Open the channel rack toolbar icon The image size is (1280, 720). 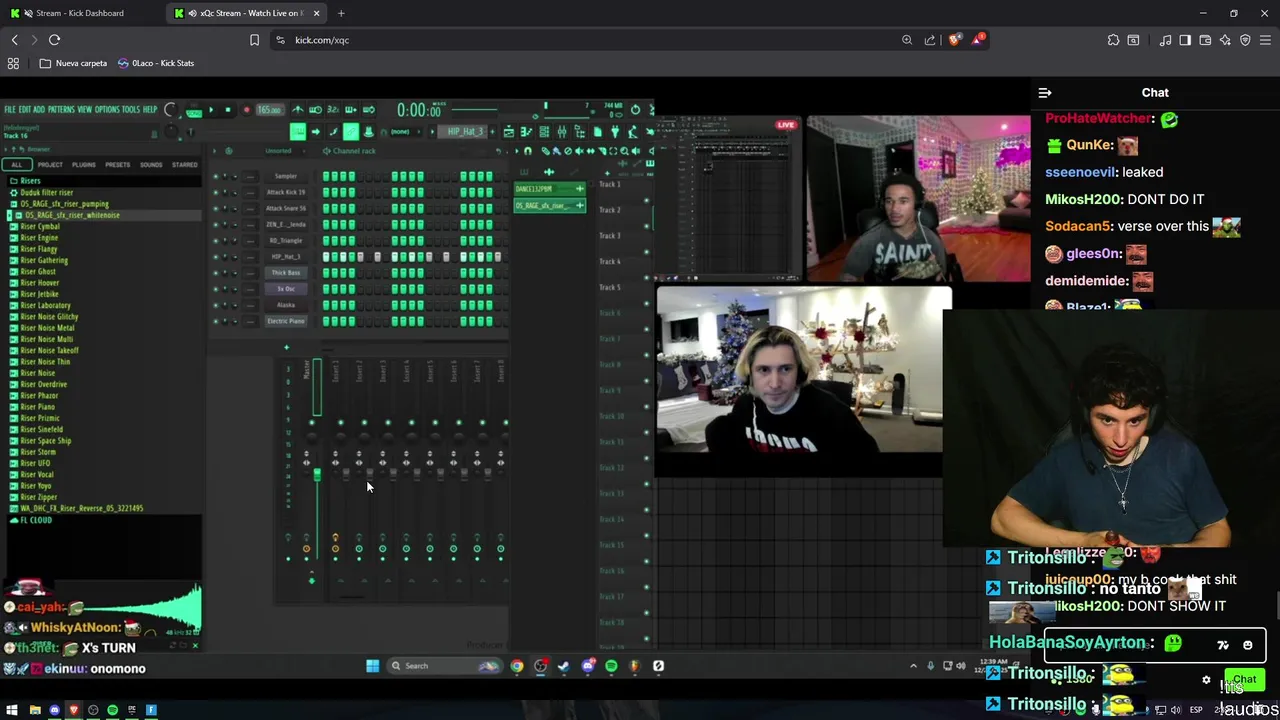(543, 131)
